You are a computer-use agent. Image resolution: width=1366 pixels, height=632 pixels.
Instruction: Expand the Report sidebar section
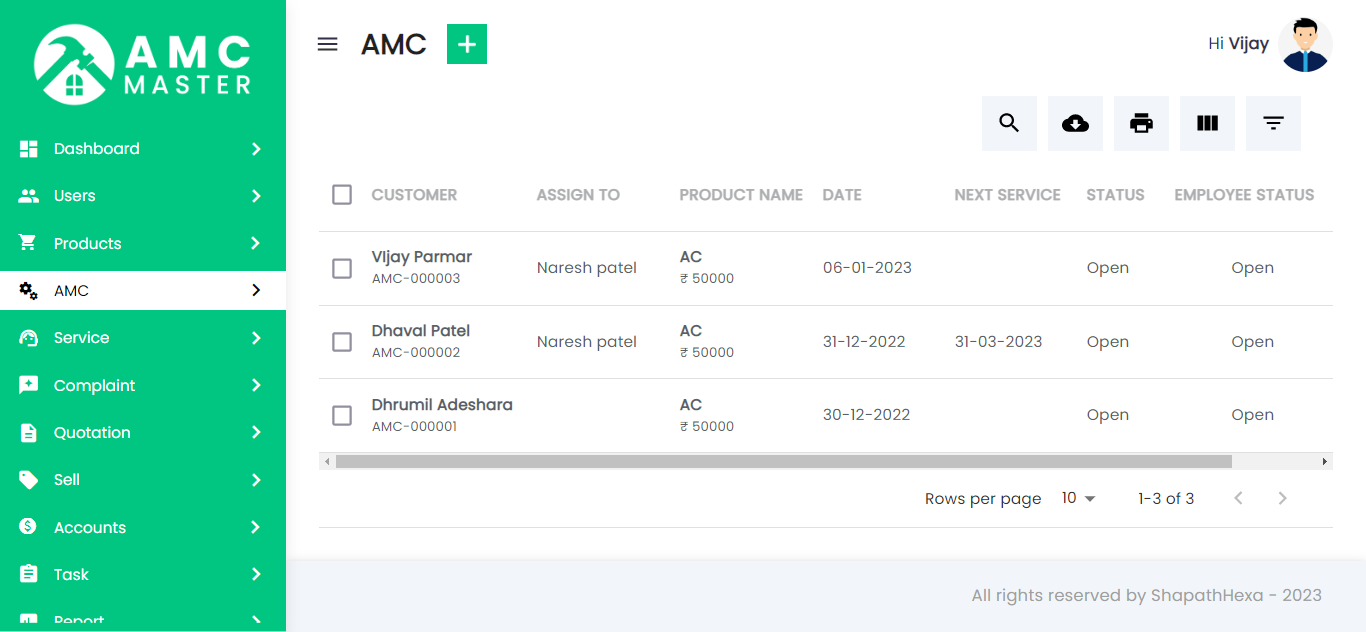[80, 618]
